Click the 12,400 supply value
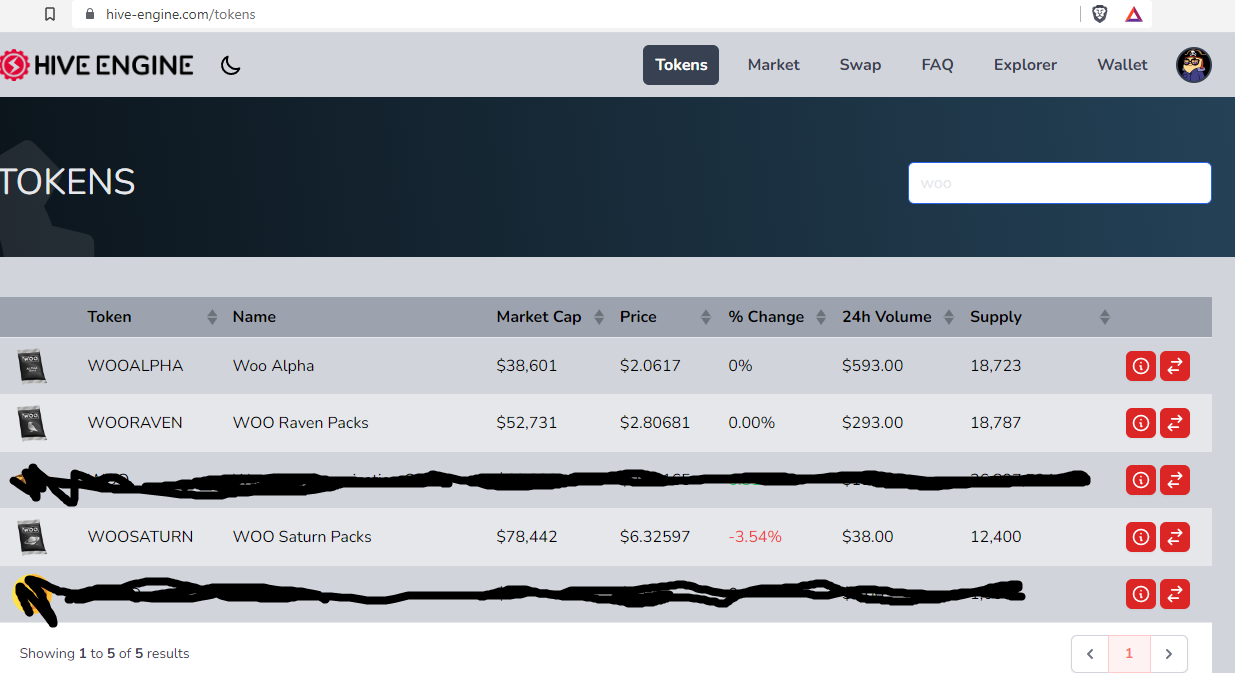This screenshot has width=1235, height=673. point(996,537)
